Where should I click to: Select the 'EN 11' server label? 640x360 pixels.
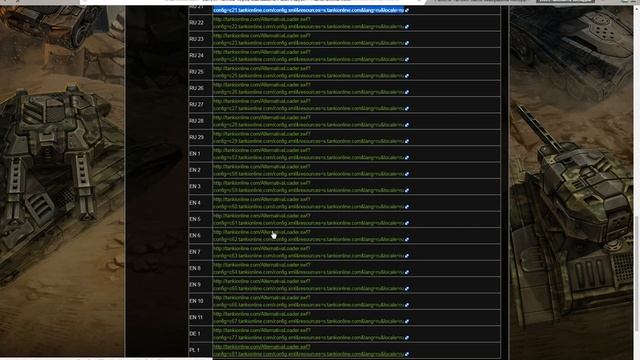(196, 317)
